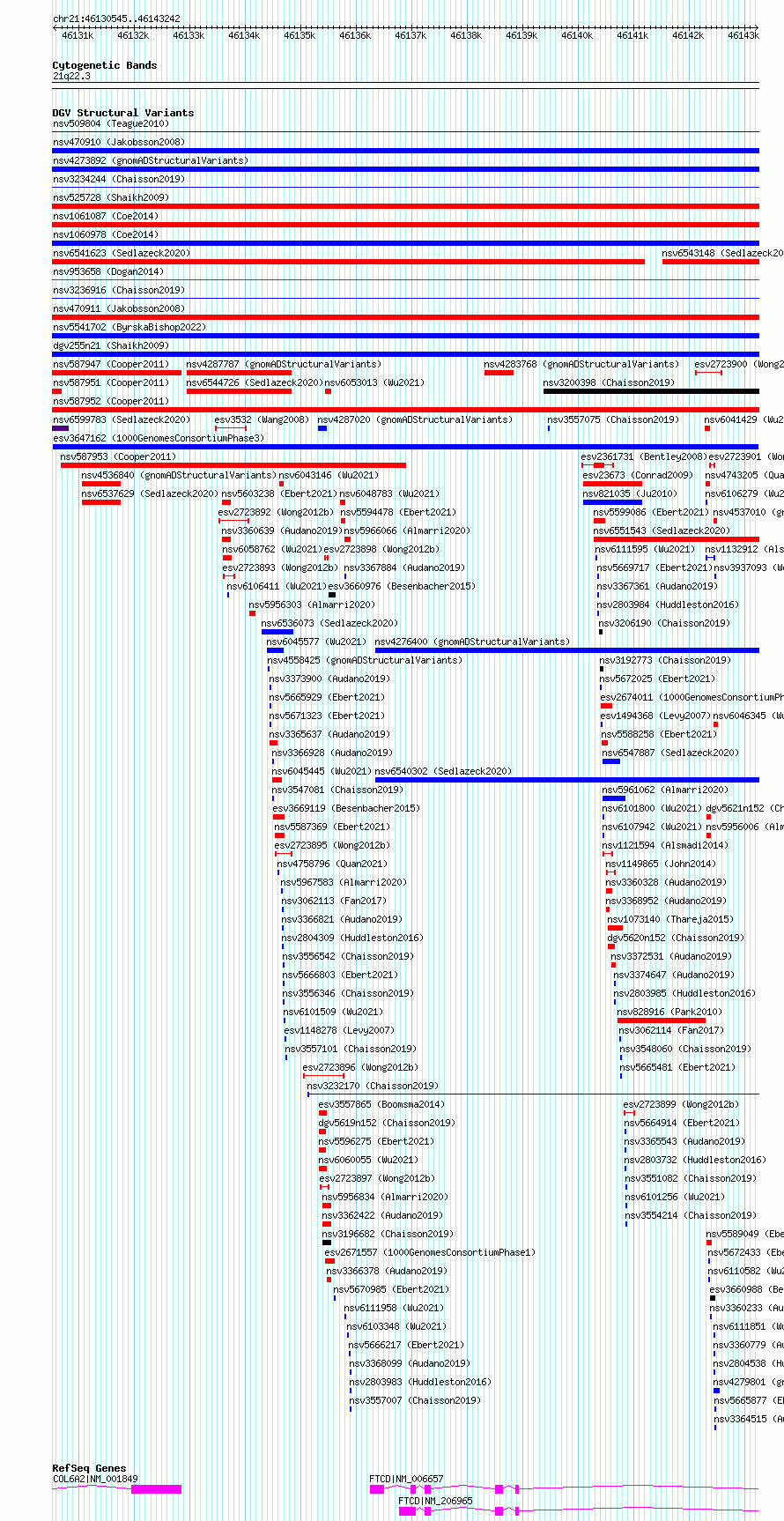
Task: Click nsv3206190 (Chaisson2019) label
Action: (x=664, y=623)
